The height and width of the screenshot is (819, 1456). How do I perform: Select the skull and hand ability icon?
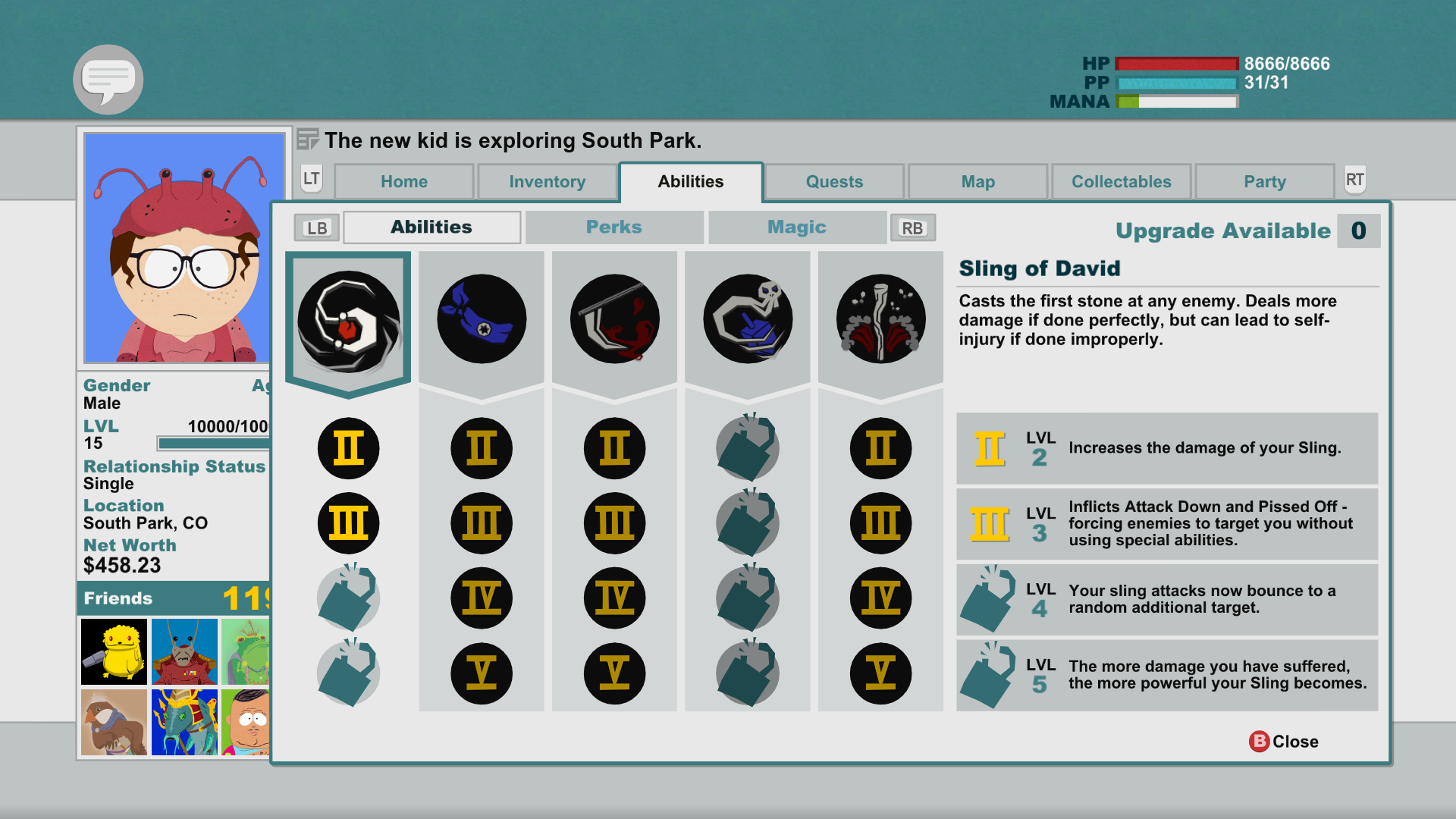tap(748, 318)
